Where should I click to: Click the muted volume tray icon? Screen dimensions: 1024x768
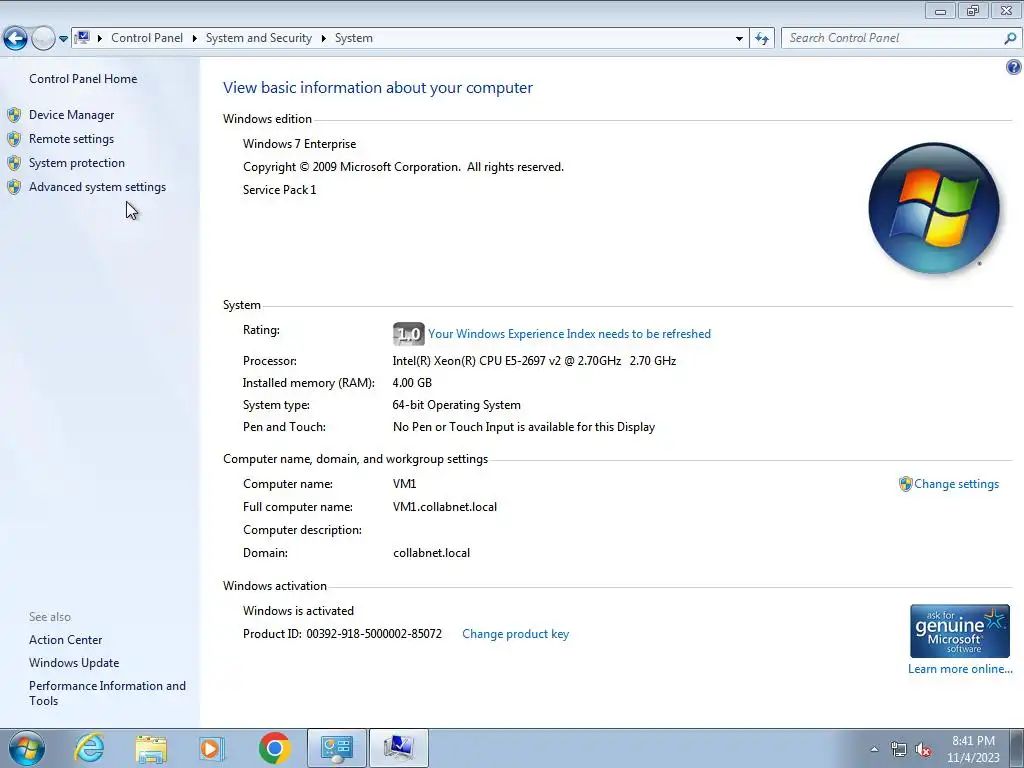tap(923, 750)
